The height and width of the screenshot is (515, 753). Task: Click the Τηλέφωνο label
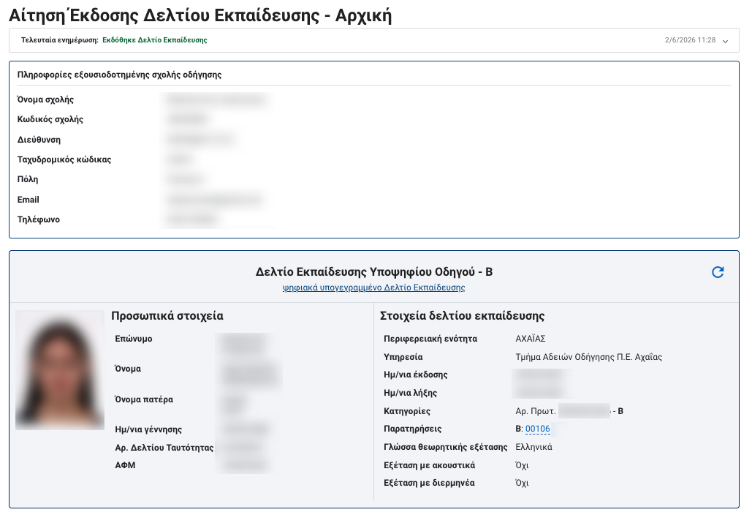38,220
